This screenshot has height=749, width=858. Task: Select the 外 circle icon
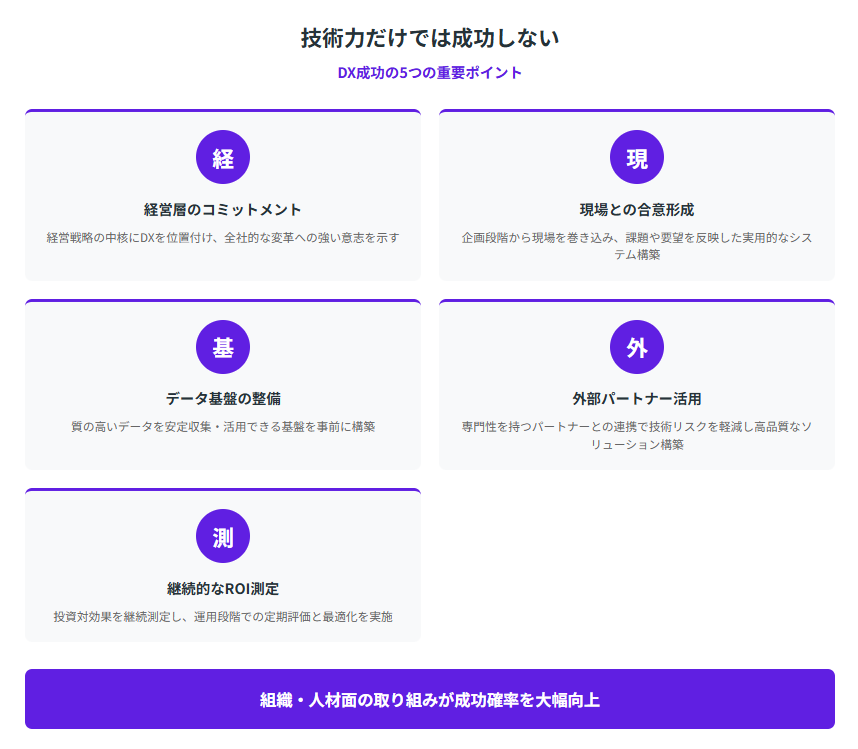point(637,347)
